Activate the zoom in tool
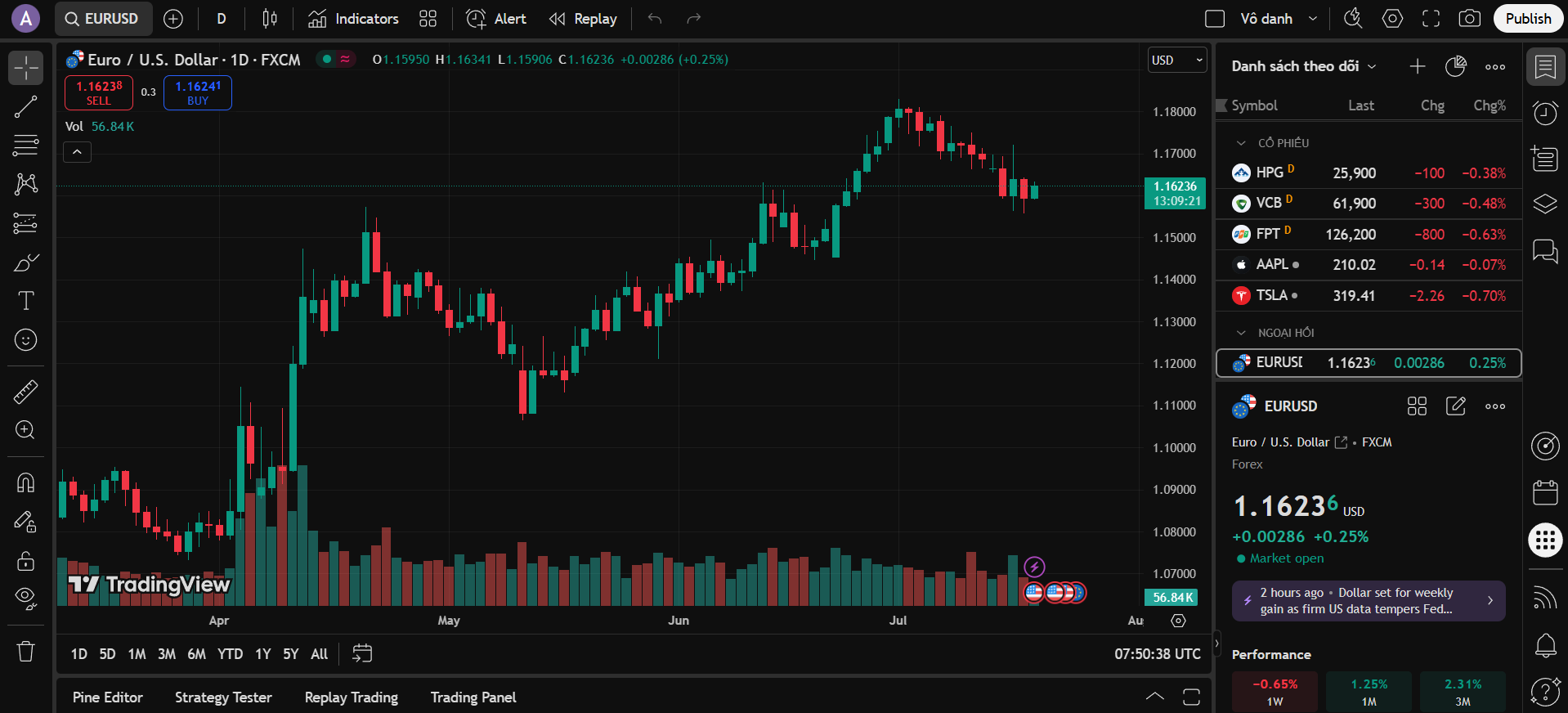Image resolution: width=1568 pixels, height=713 pixels. click(26, 430)
